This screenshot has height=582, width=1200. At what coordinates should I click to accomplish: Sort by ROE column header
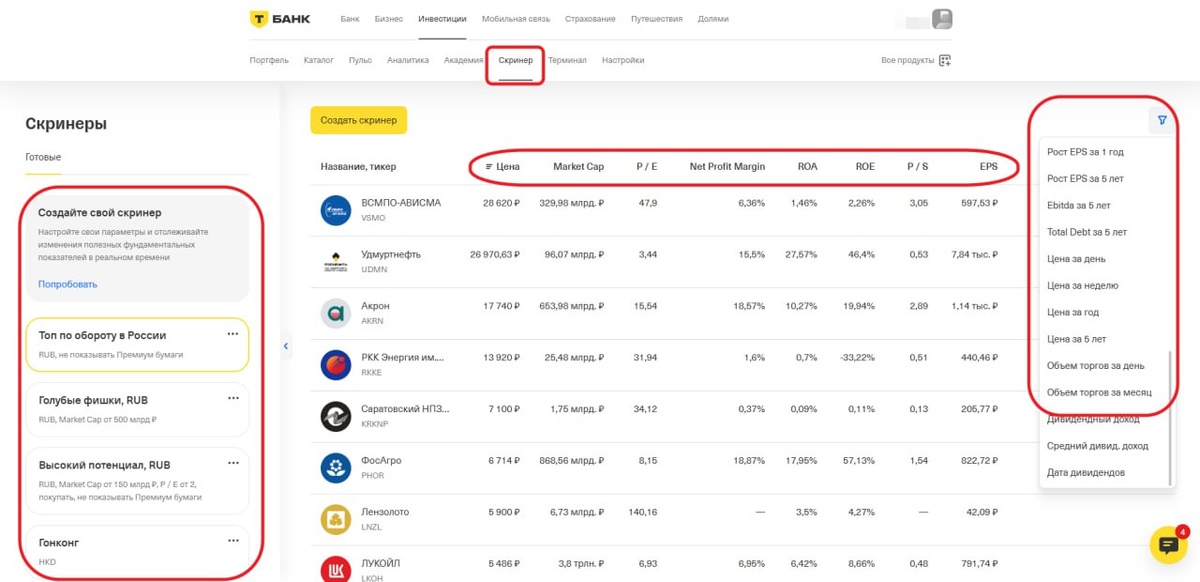click(x=865, y=167)
